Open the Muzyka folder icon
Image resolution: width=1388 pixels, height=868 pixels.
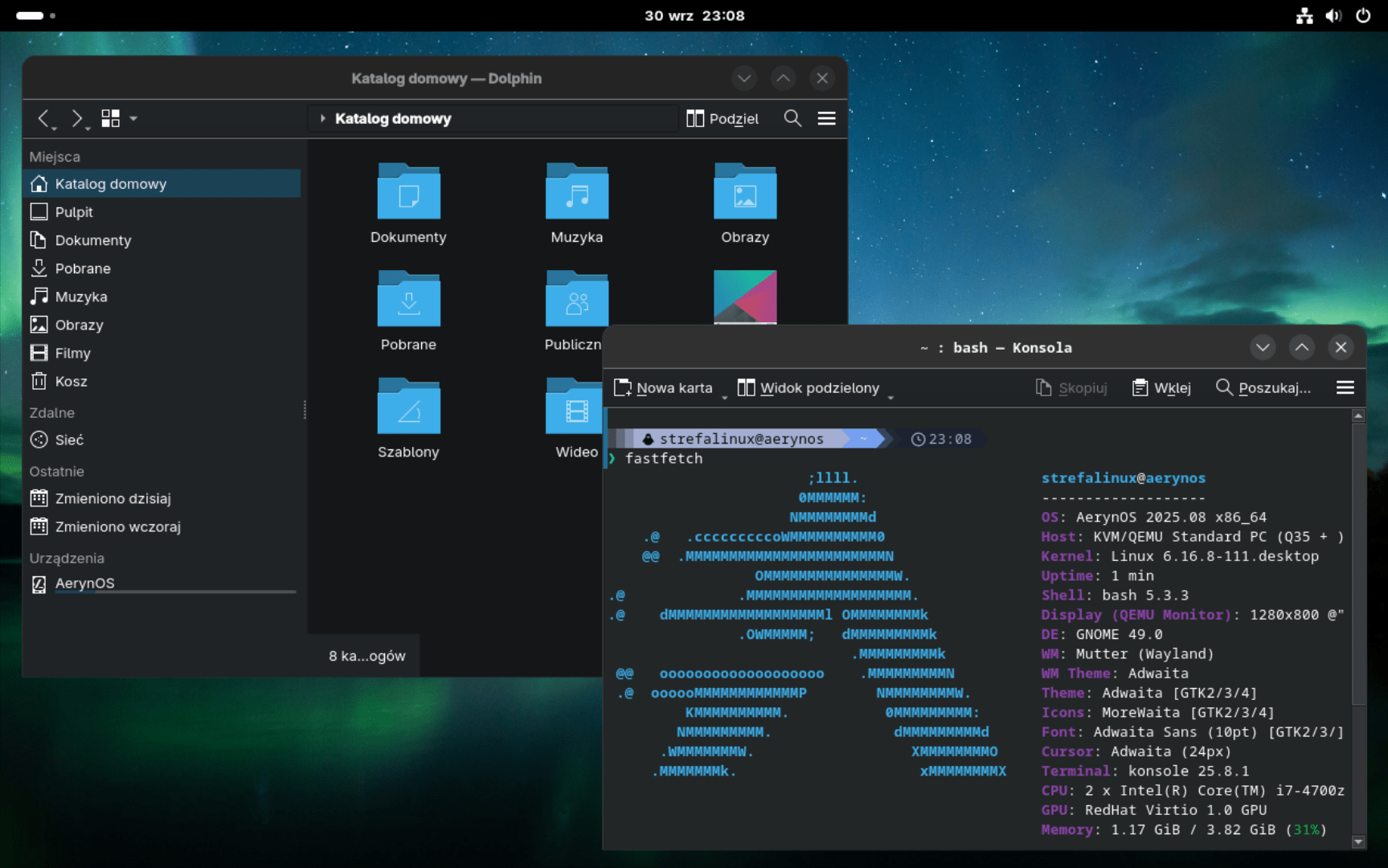pyautogui.click(x=576, y=193)
